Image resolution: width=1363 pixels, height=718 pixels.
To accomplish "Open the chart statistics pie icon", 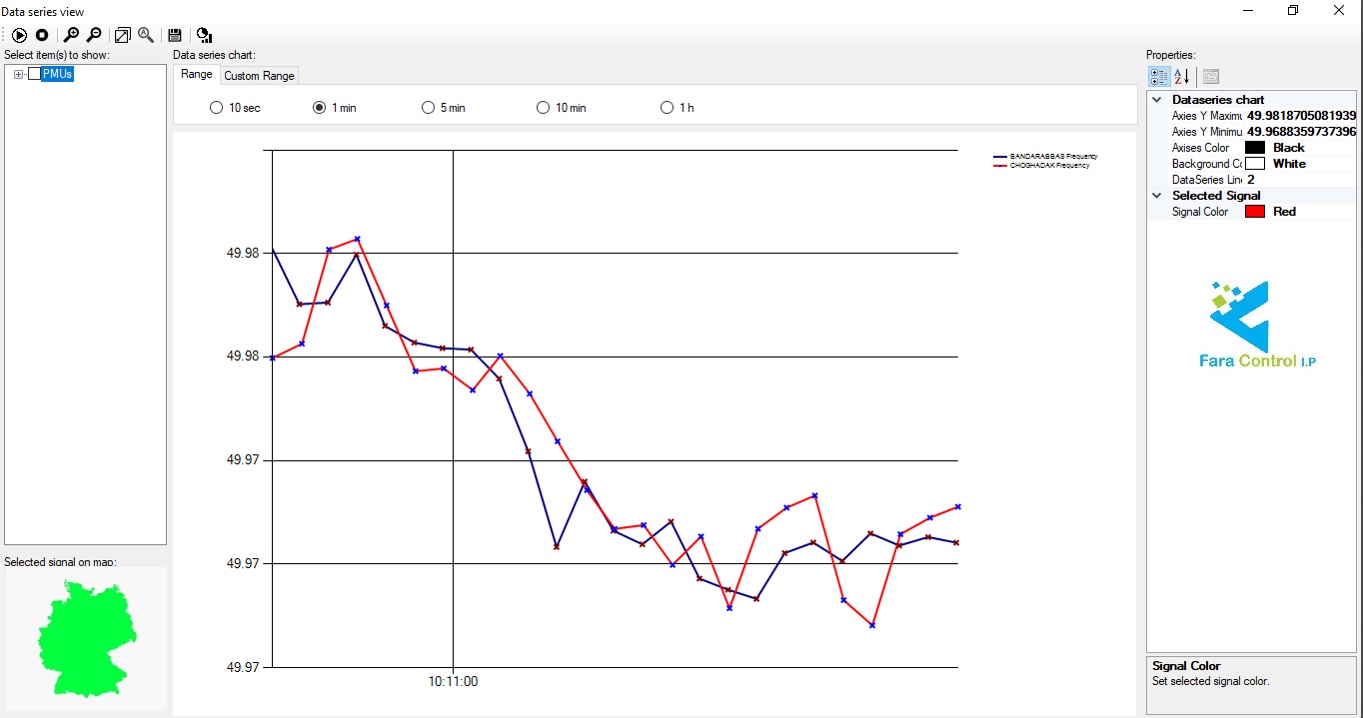I will pyautogui.click(x=203, y=35).
